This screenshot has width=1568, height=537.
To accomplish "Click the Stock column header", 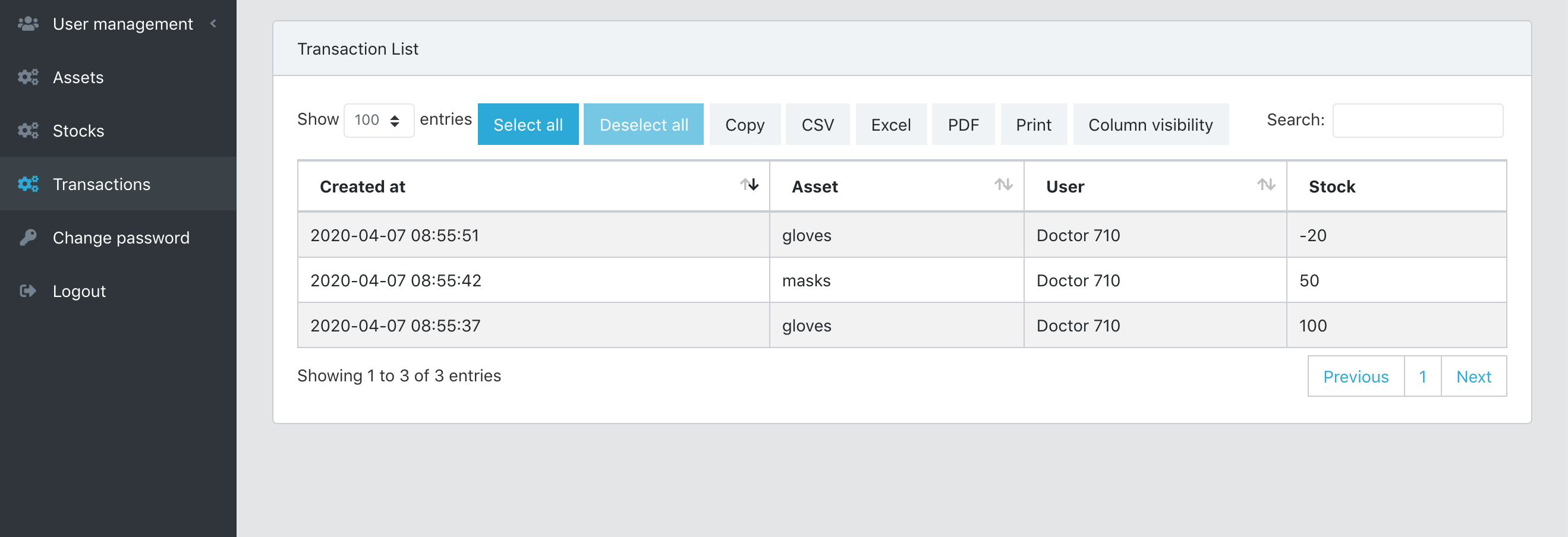I will click(x=1396, y=186).
